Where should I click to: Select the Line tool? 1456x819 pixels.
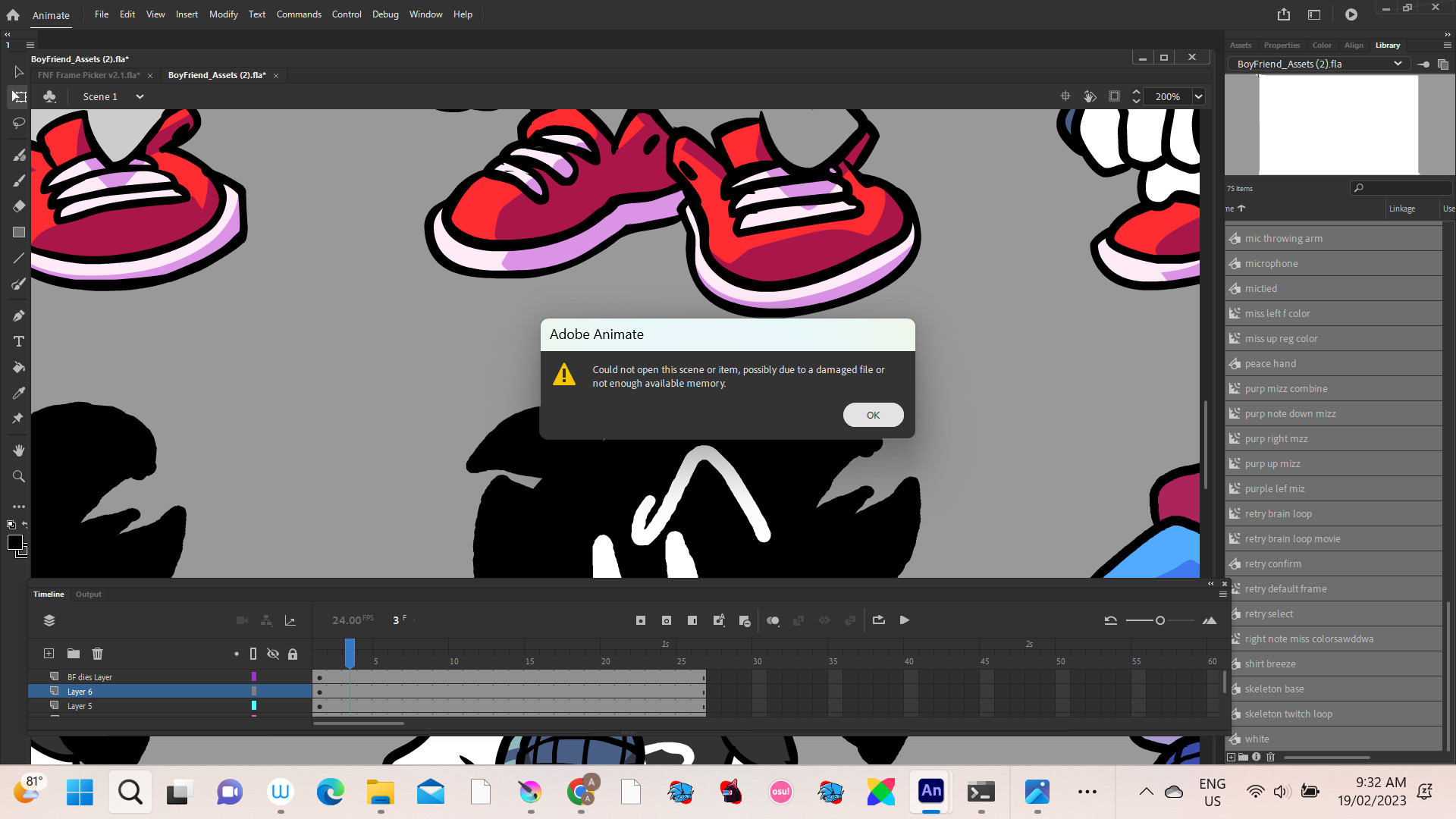[18, 258]
